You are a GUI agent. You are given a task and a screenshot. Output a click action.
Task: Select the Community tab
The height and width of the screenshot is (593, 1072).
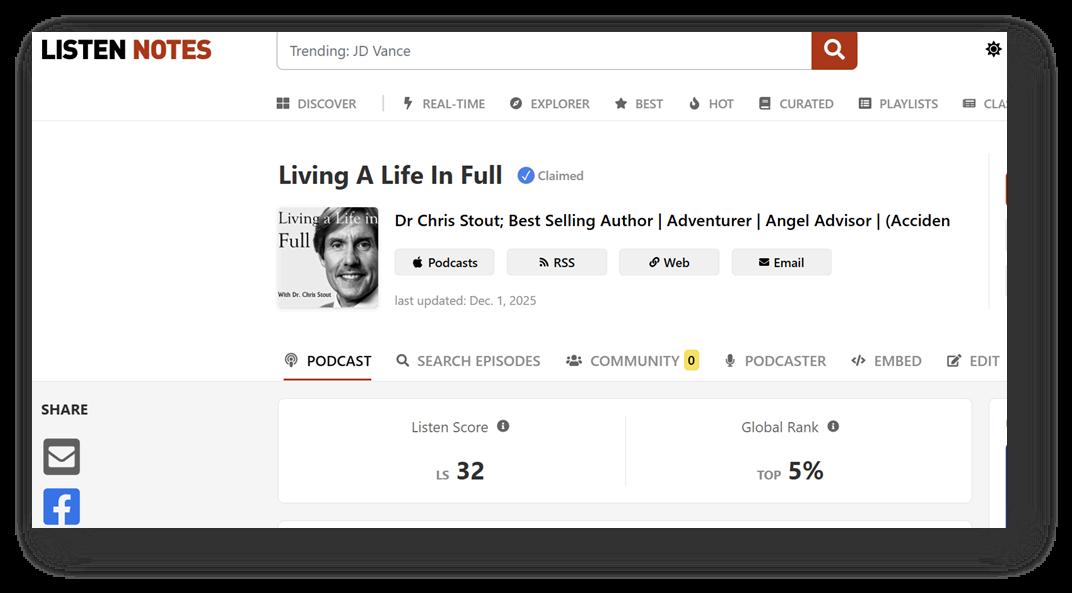[632, 361]
